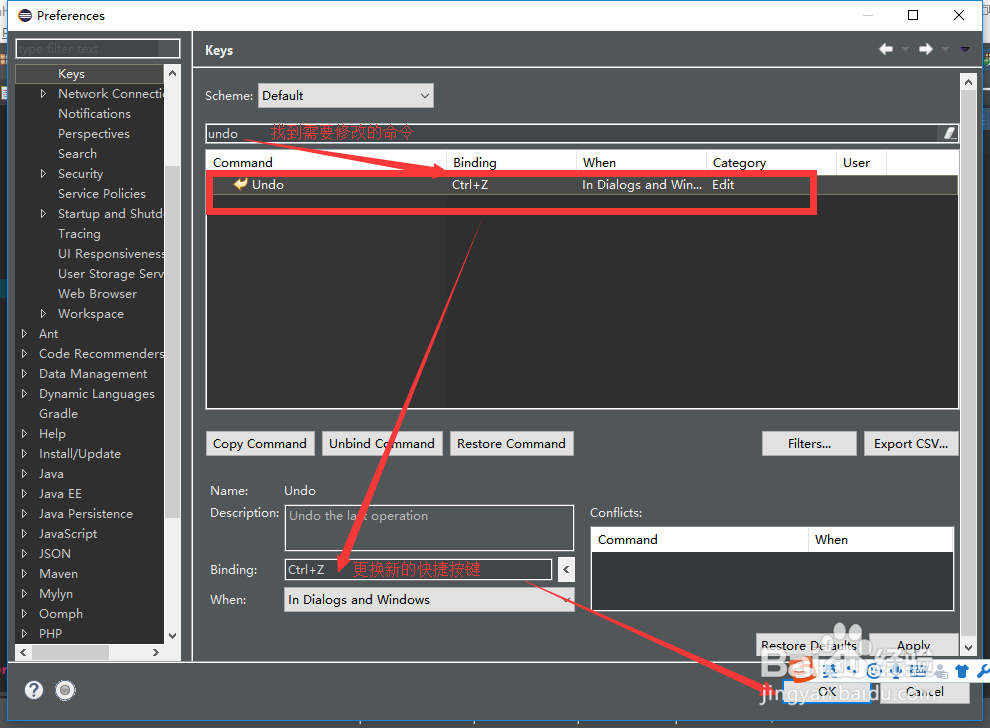Screen dimensions: 990x728
Task: Click the type filter text field
Action: pyautogui.click(x=98, y=49)
